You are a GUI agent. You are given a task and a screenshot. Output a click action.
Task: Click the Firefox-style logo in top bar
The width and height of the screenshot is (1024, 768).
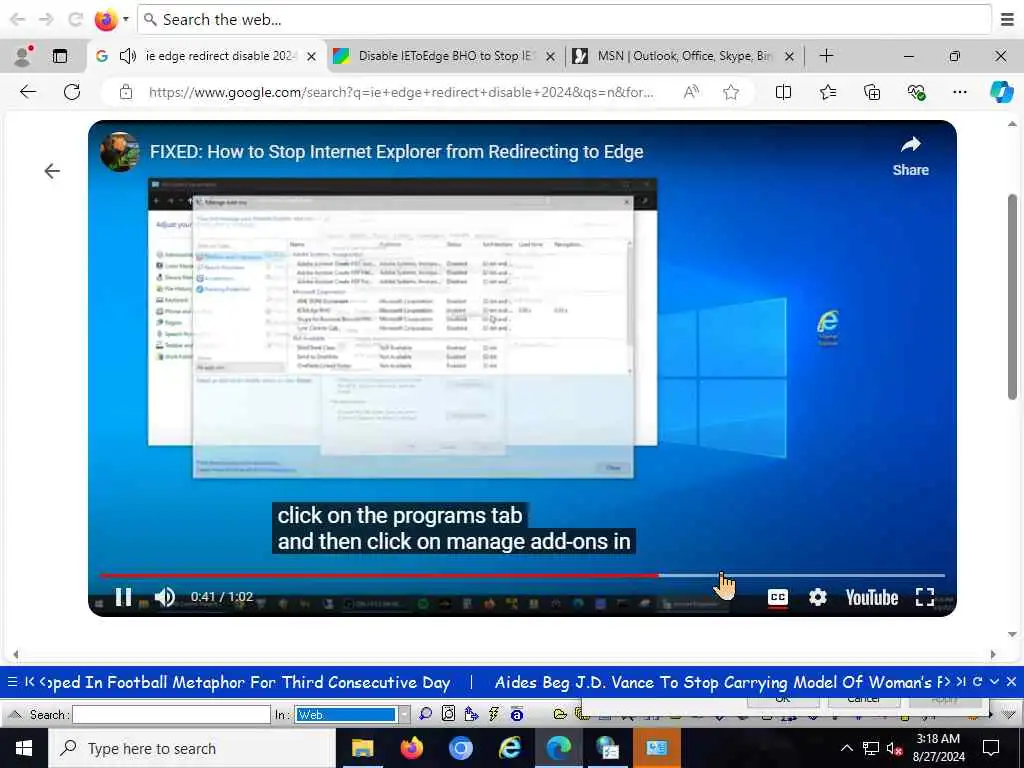coord(106,20)
